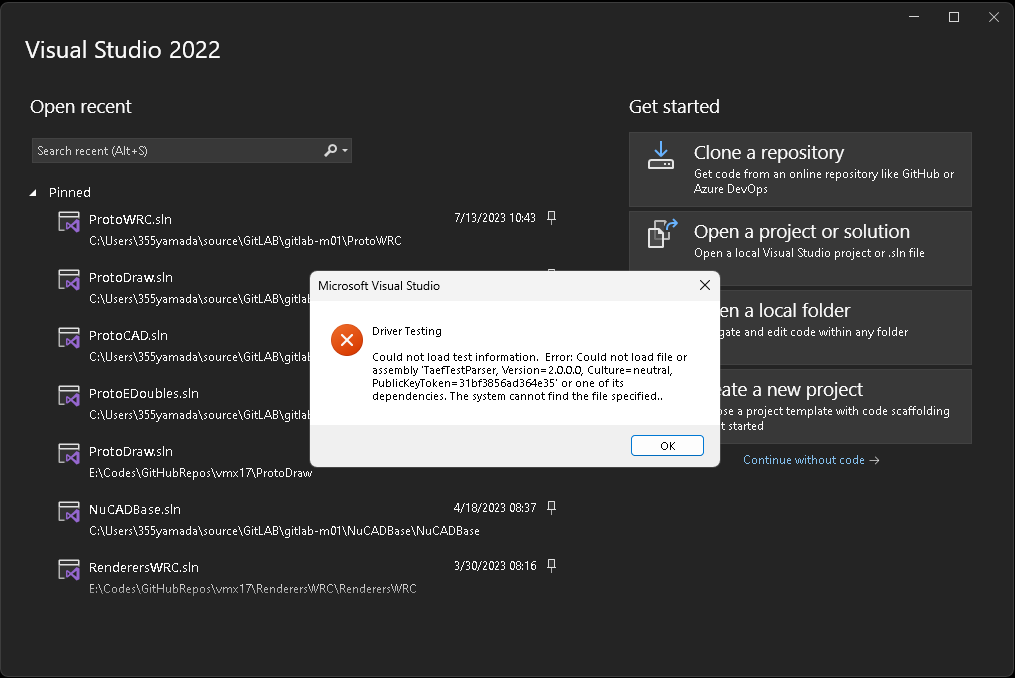Click the ProtoWRC.sln file name
Image resolution: width=1015 pixels, height=678 pixels.
(130, 220)
